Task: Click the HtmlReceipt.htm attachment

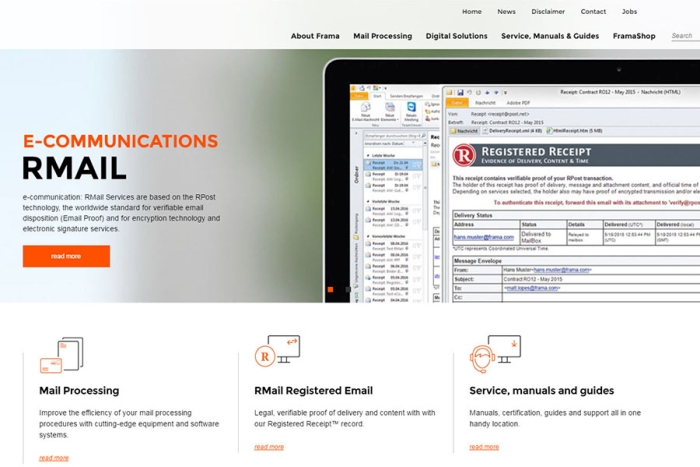Action: point(575,131)
